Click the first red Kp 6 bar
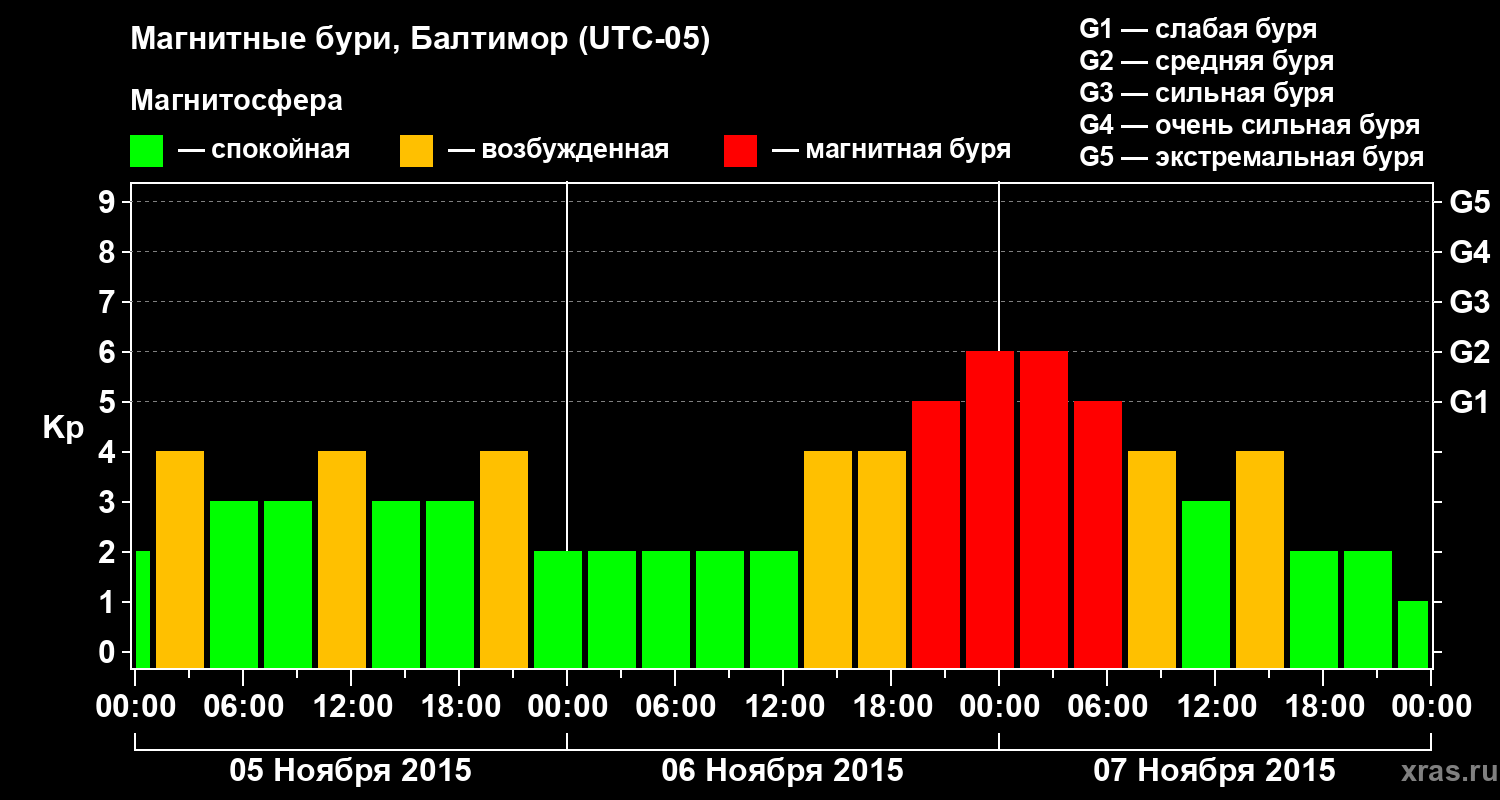This screenshot has height=800, width=1500. (x=990, y=509)
